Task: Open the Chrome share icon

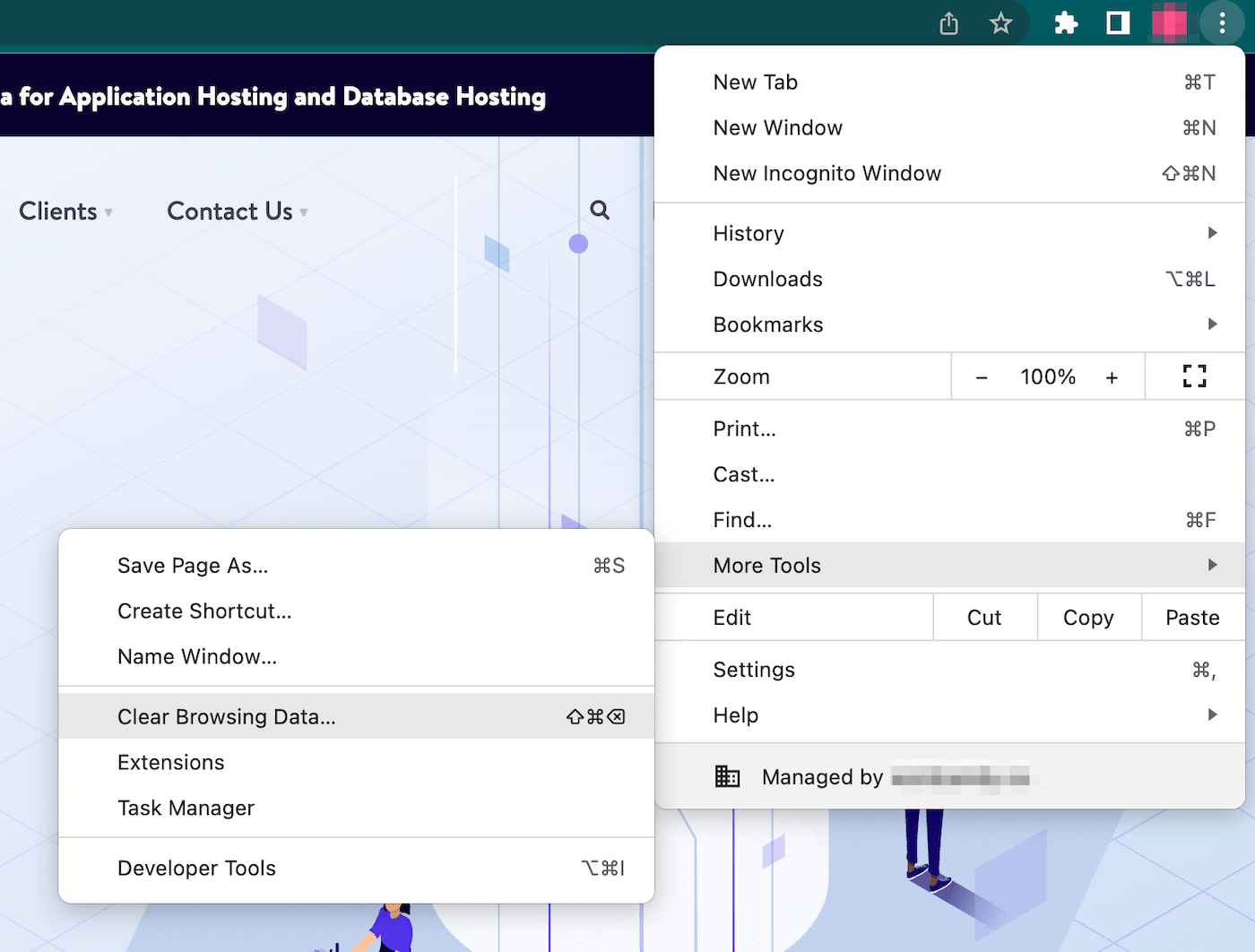Action: point(948,23)
